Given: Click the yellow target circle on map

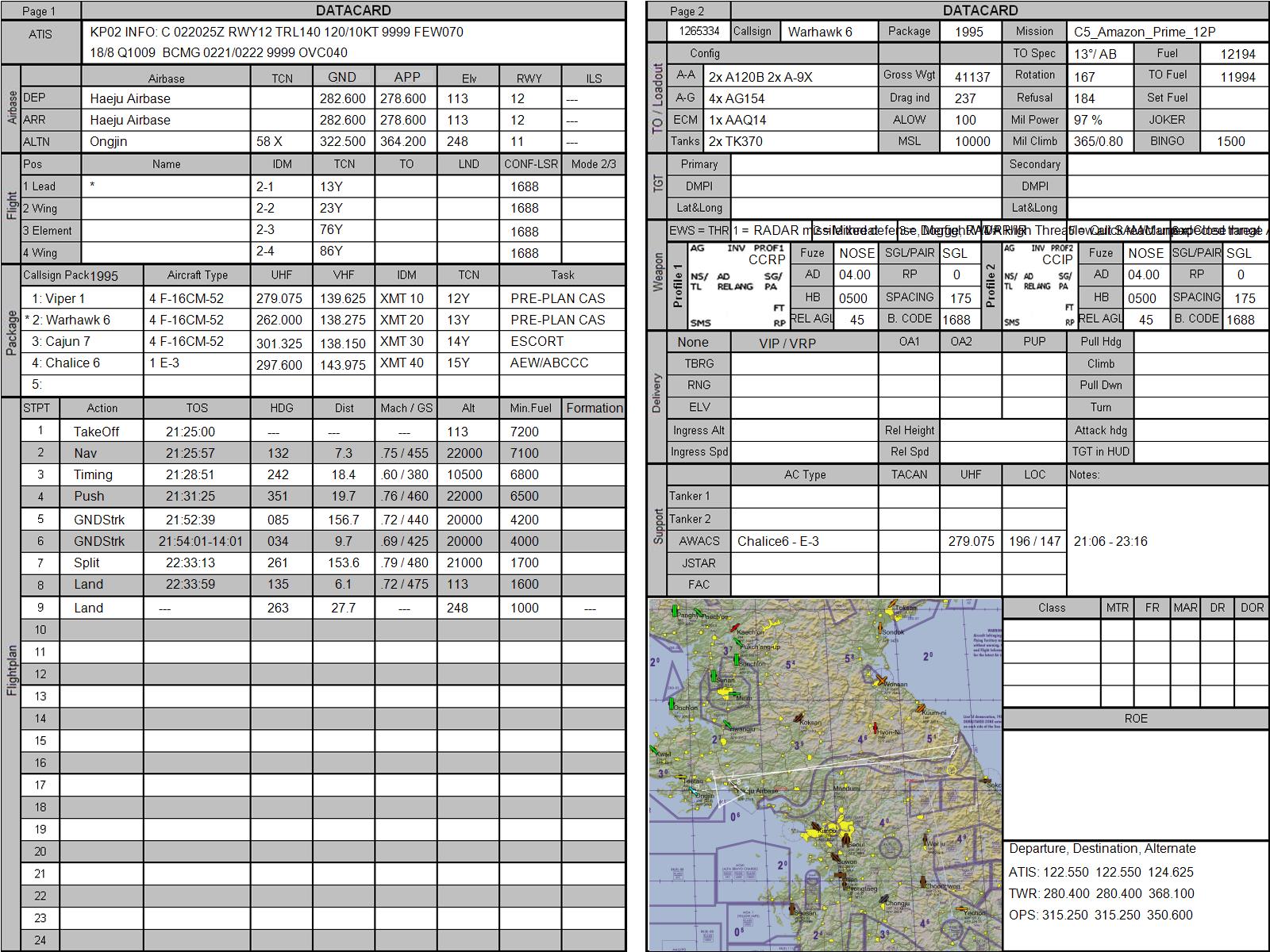Looking at the screenshot, I should pos(952,770).
